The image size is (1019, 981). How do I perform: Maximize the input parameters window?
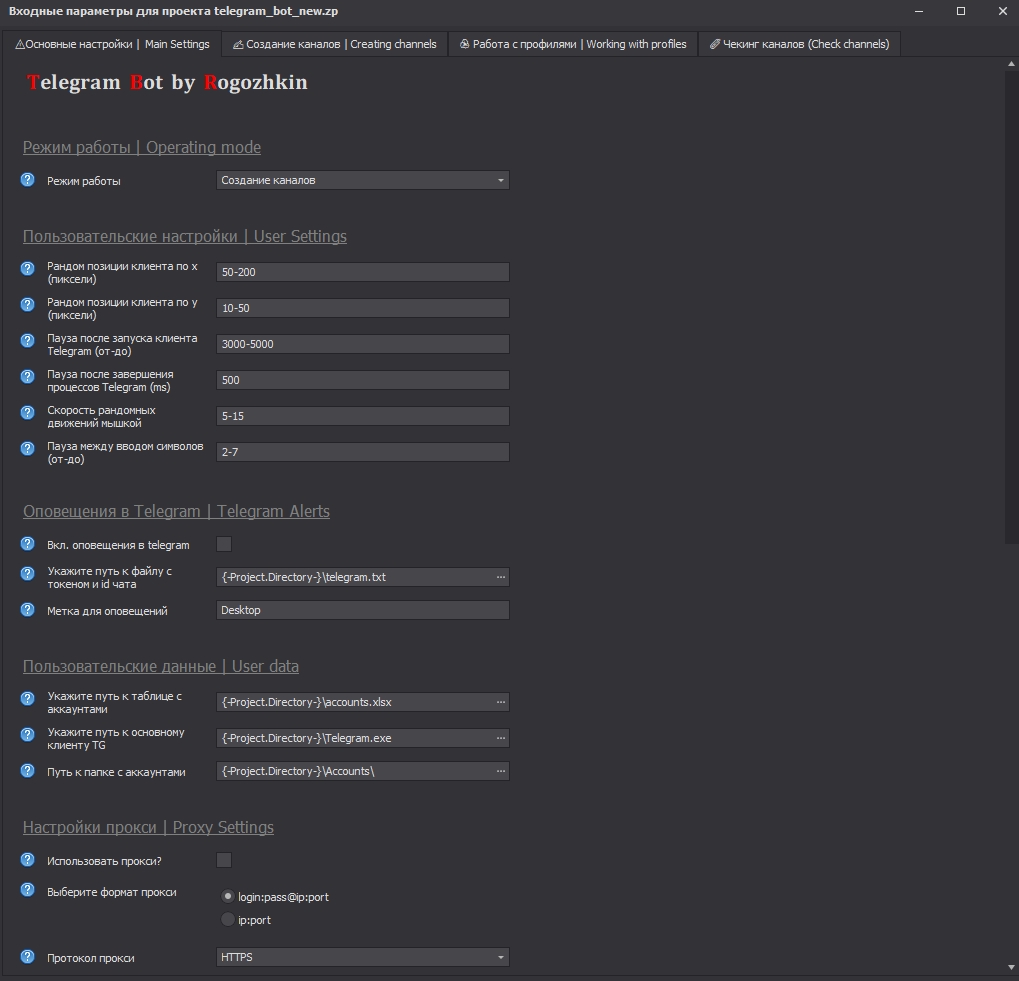coord(961,11)
